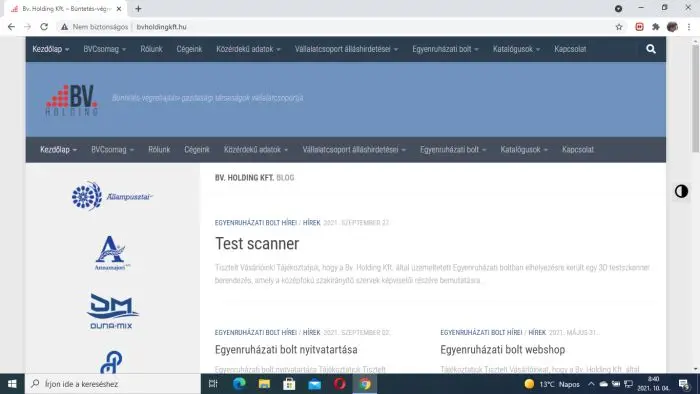Open the Test scanner article
The width and height of the screenshot is (700, 394).
pyautogui.click(x=257, y=244)
